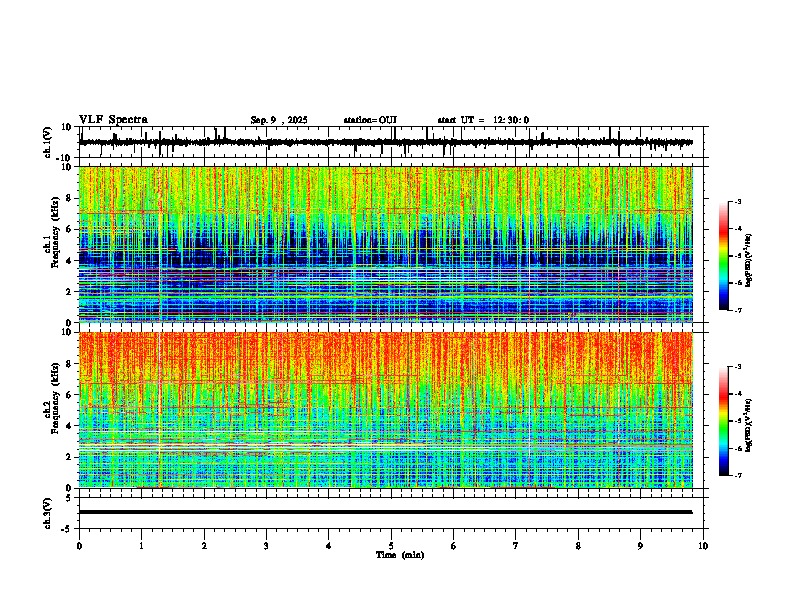Click the "ch.3(V)" axis label
Viewport: 792px width, 612px height.
point(48,514)
